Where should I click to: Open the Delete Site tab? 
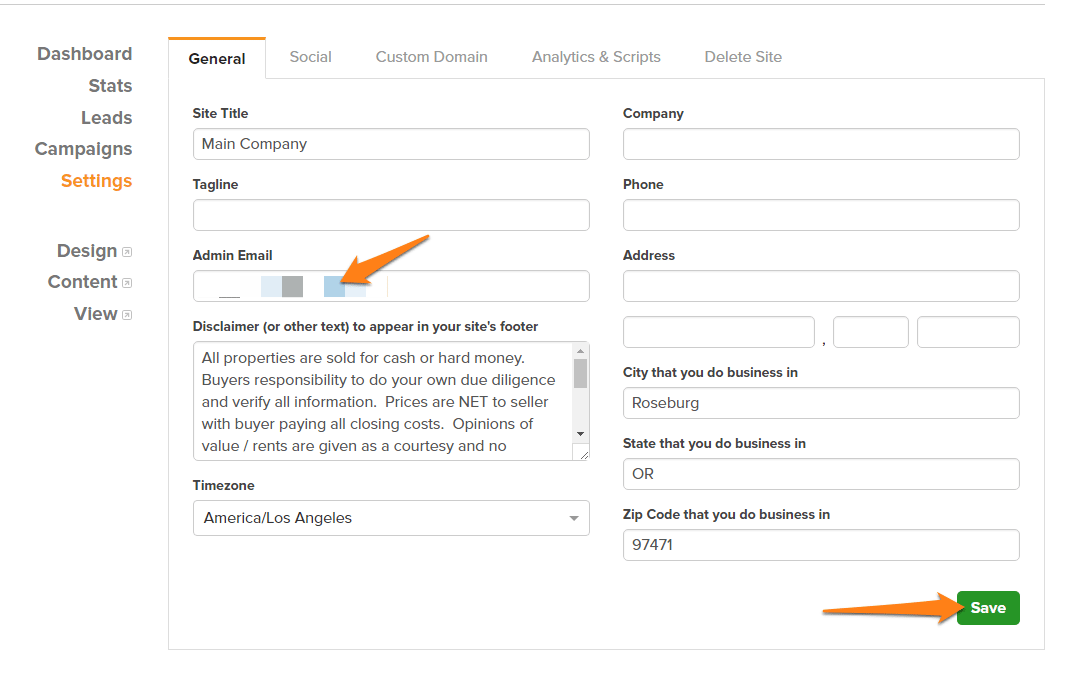click(743, 57)
